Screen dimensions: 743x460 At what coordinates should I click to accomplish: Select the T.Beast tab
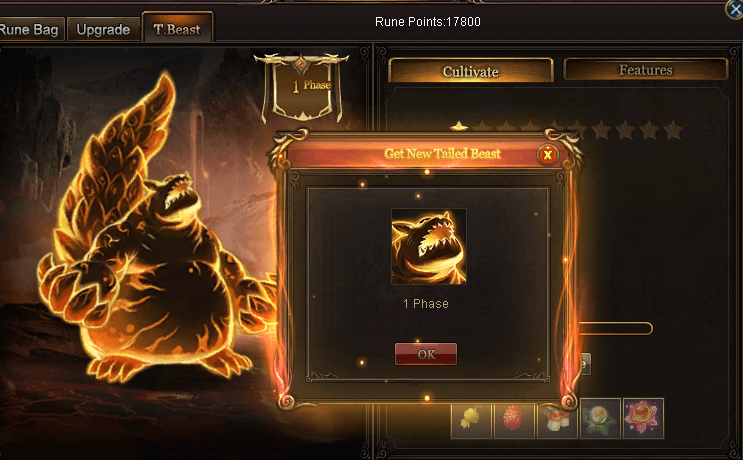pos(177,29)
